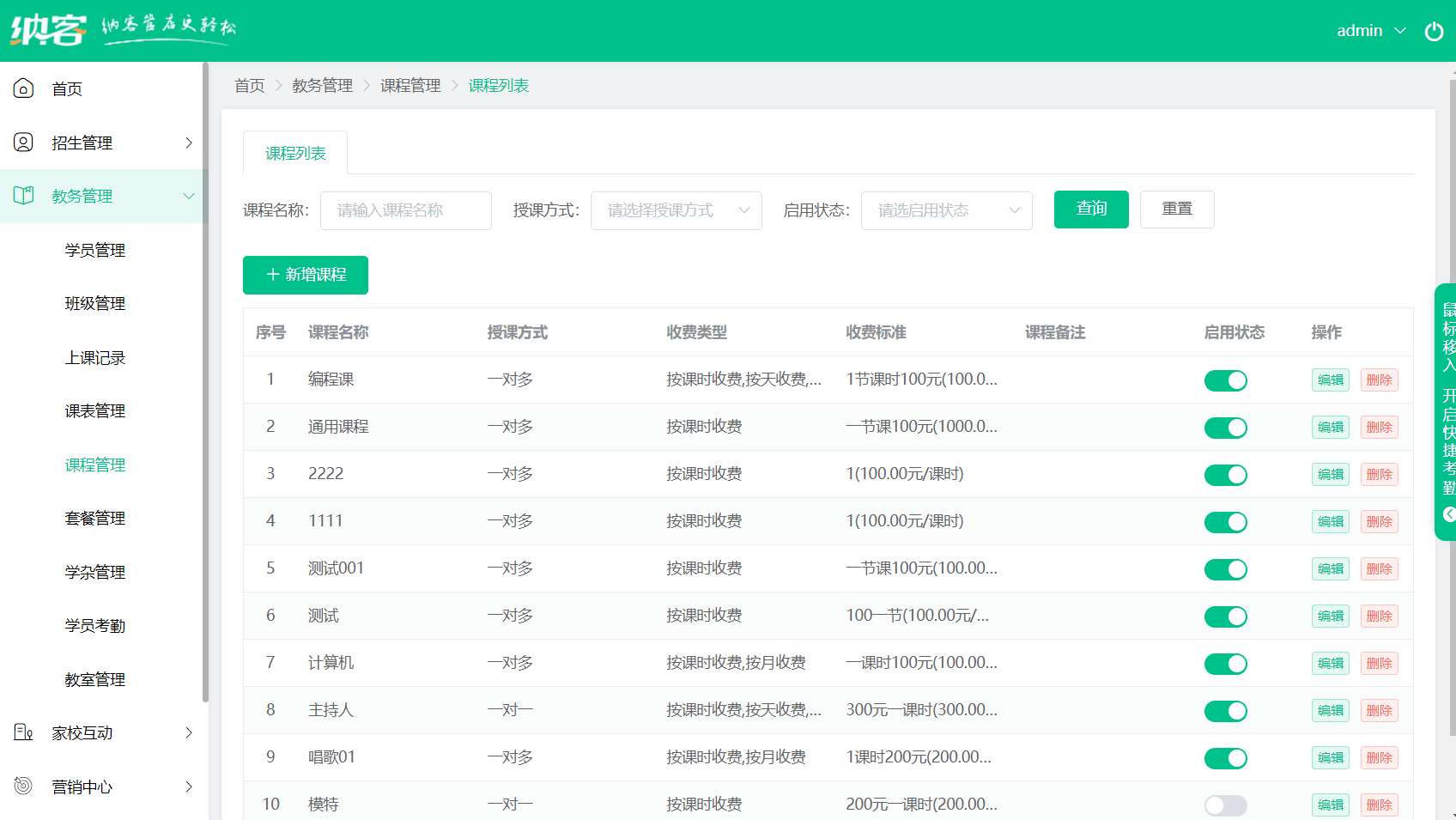Click the 查询 search button
1456x820 pixels.
1091,209
